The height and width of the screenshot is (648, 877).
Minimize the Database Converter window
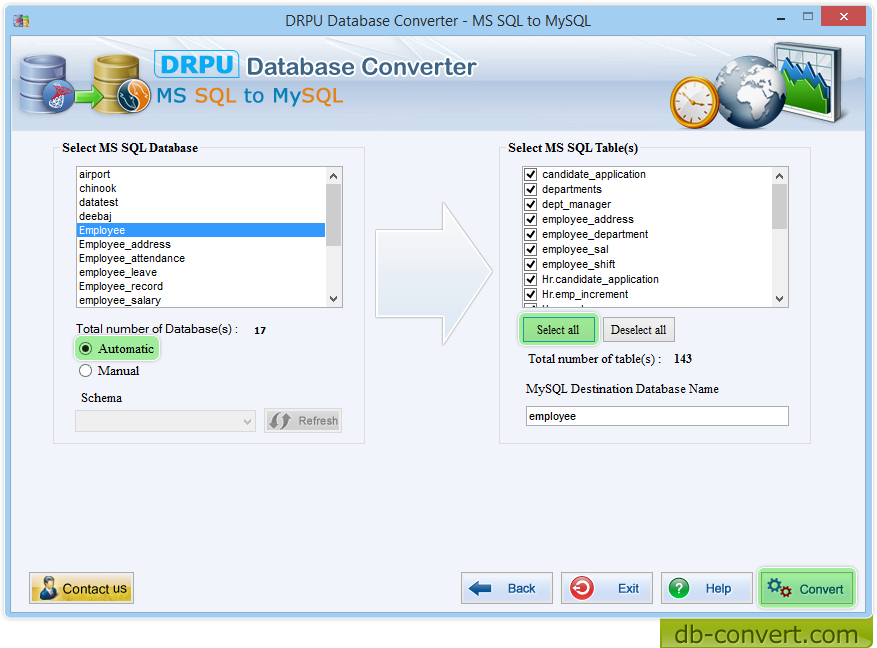[781, 18]
